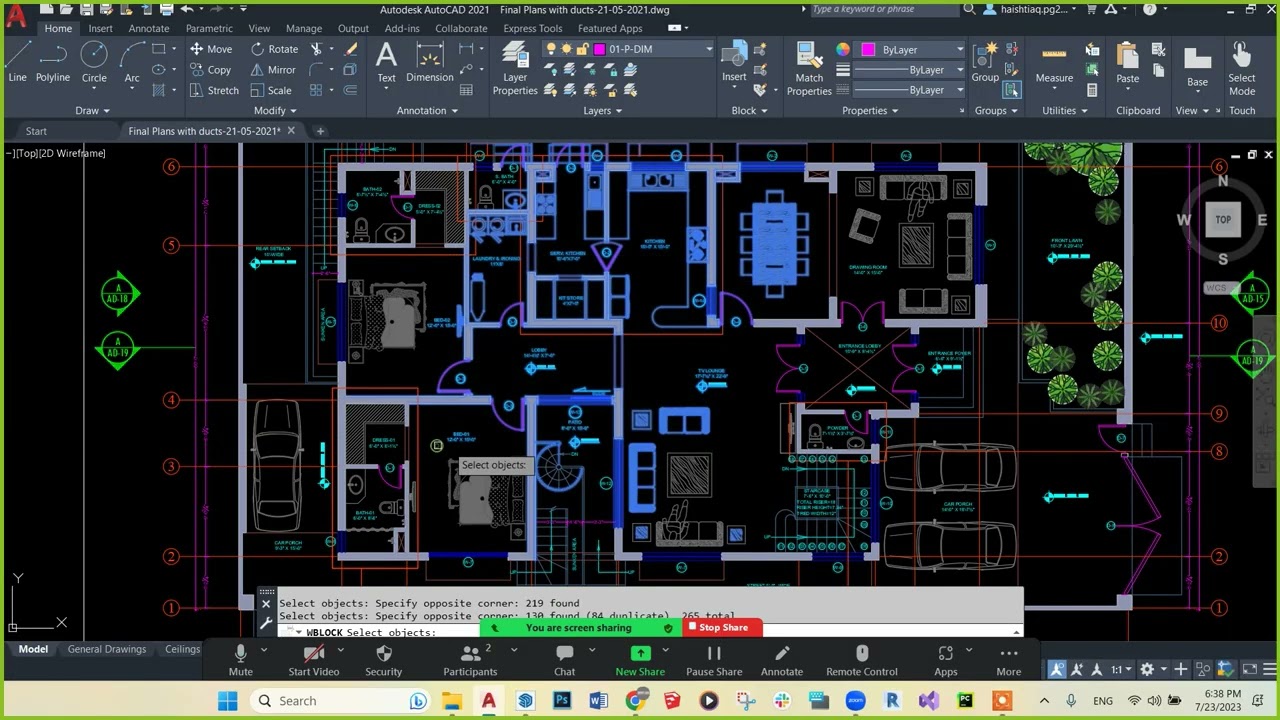The width and height of the screenshot is (1280, 720).
Task: Start Video in Zoom meeting toolbar
Action: coord(314,660)
